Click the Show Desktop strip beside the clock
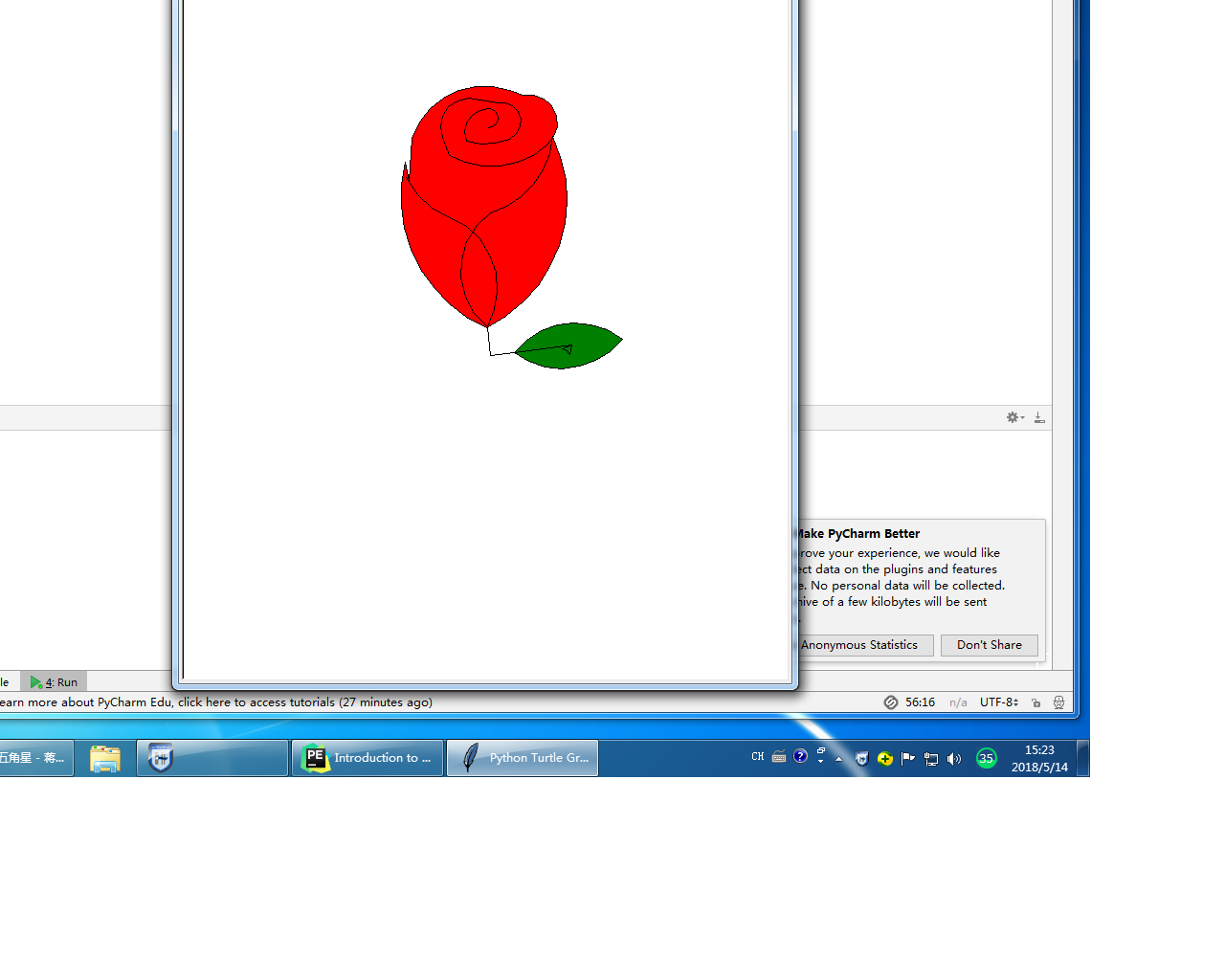The image size is (1225, 980). click(x=1083, y=758)
